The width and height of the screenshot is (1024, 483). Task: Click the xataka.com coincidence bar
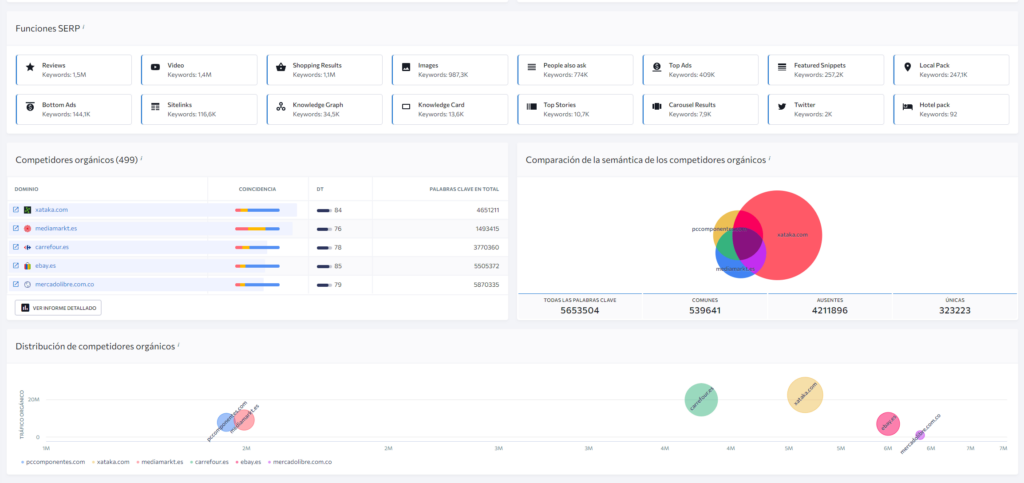click(x=257, y=210)
